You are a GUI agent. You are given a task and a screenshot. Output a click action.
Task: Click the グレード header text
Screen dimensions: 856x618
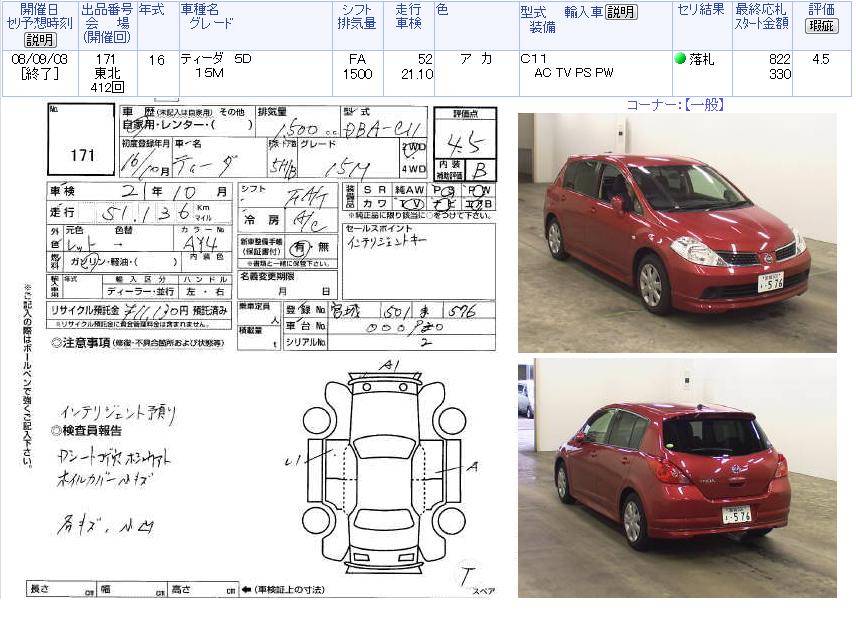211,23
